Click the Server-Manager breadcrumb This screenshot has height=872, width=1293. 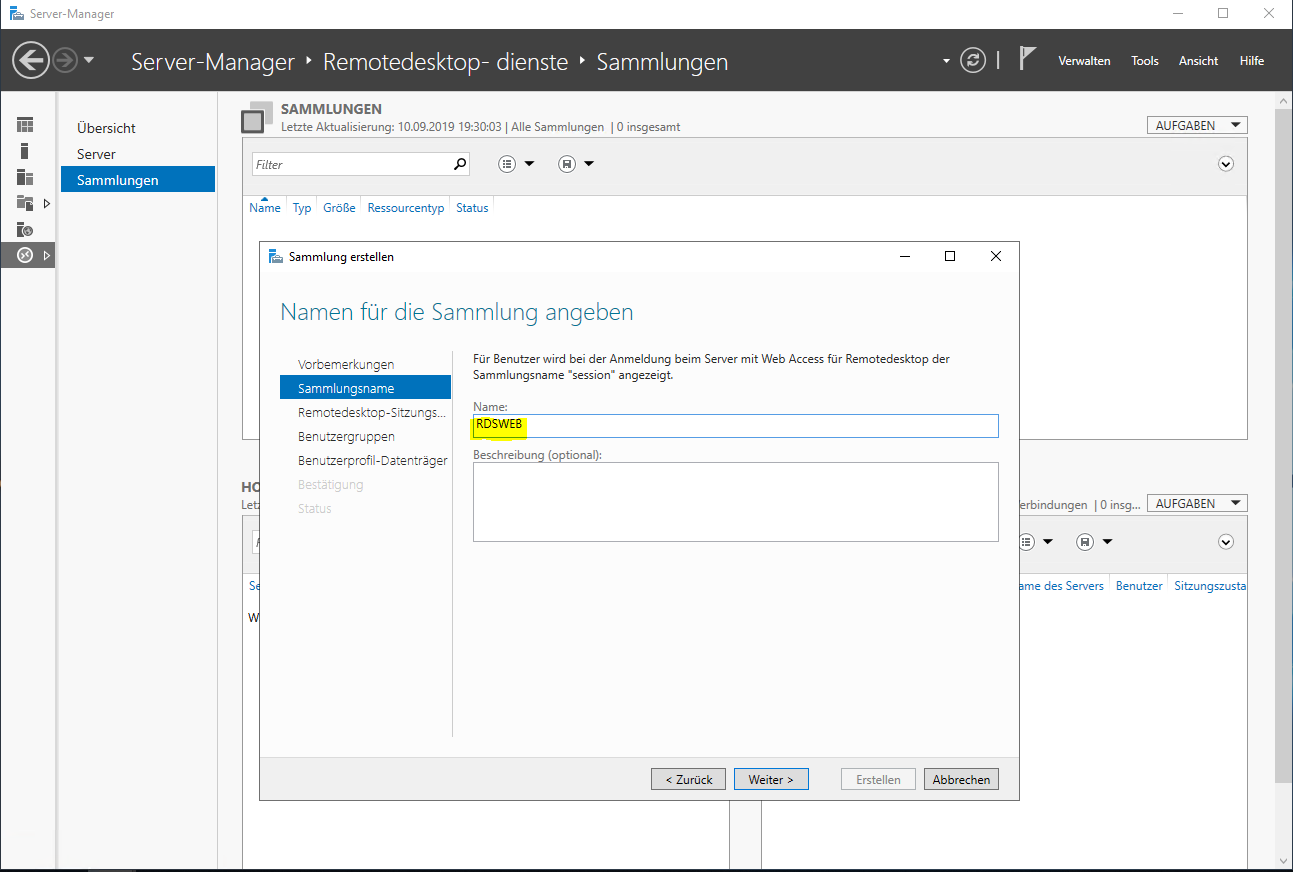tap(213, 62)
